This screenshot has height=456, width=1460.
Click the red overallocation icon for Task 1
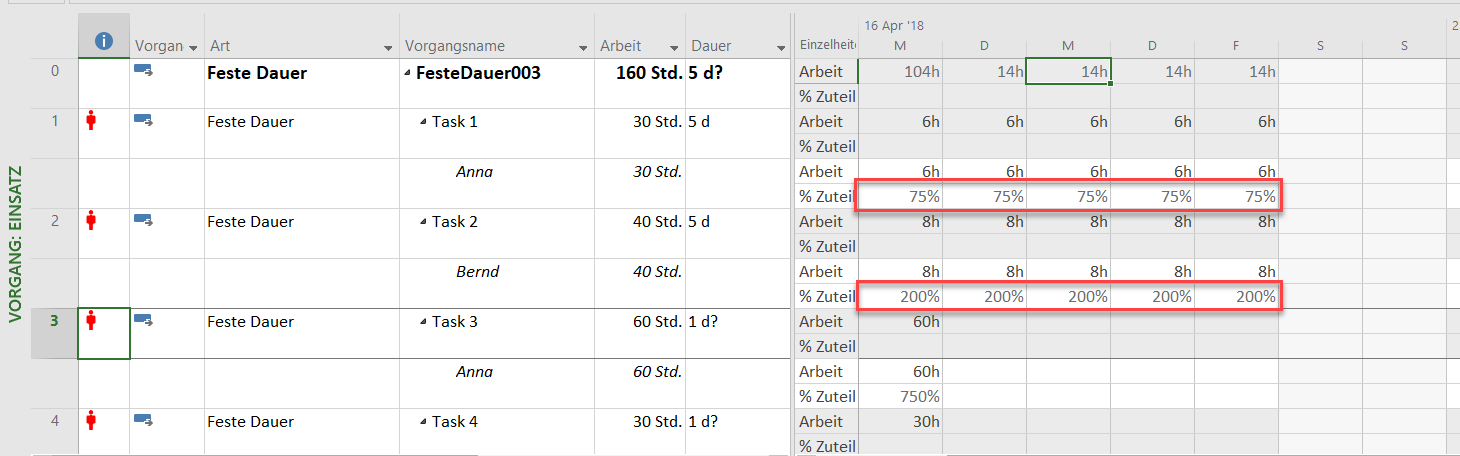pyautogui.click(x=92, y=121)
